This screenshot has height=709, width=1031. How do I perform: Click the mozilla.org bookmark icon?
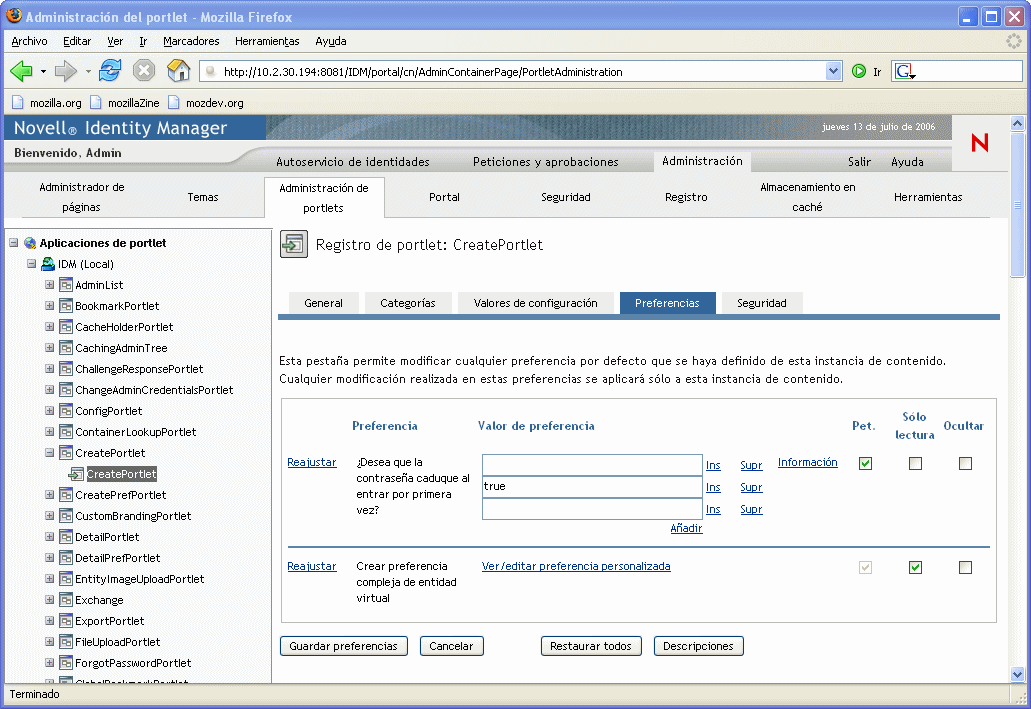click(x=18, y=103)
